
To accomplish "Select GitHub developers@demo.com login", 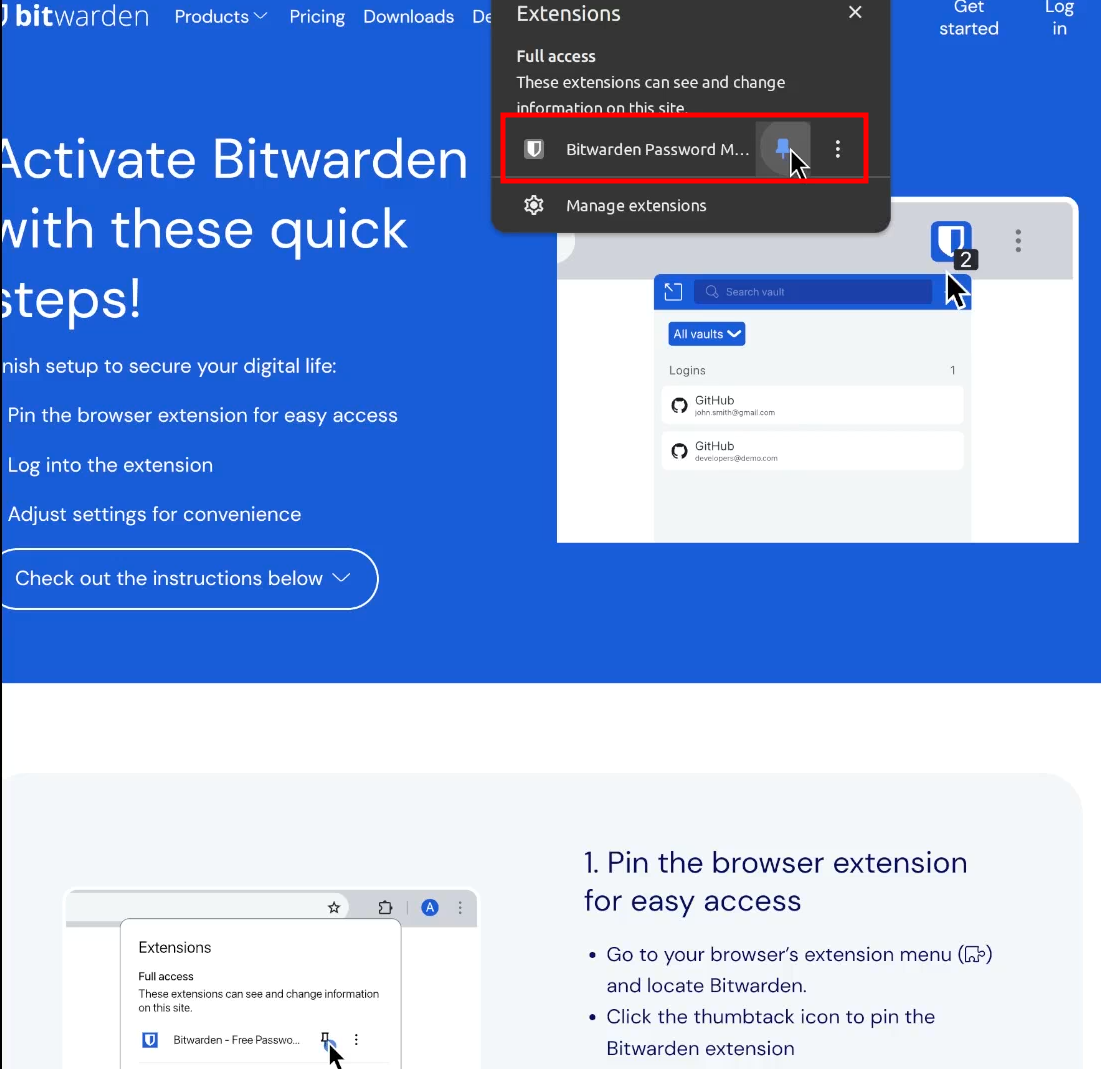I will [812, 451].
